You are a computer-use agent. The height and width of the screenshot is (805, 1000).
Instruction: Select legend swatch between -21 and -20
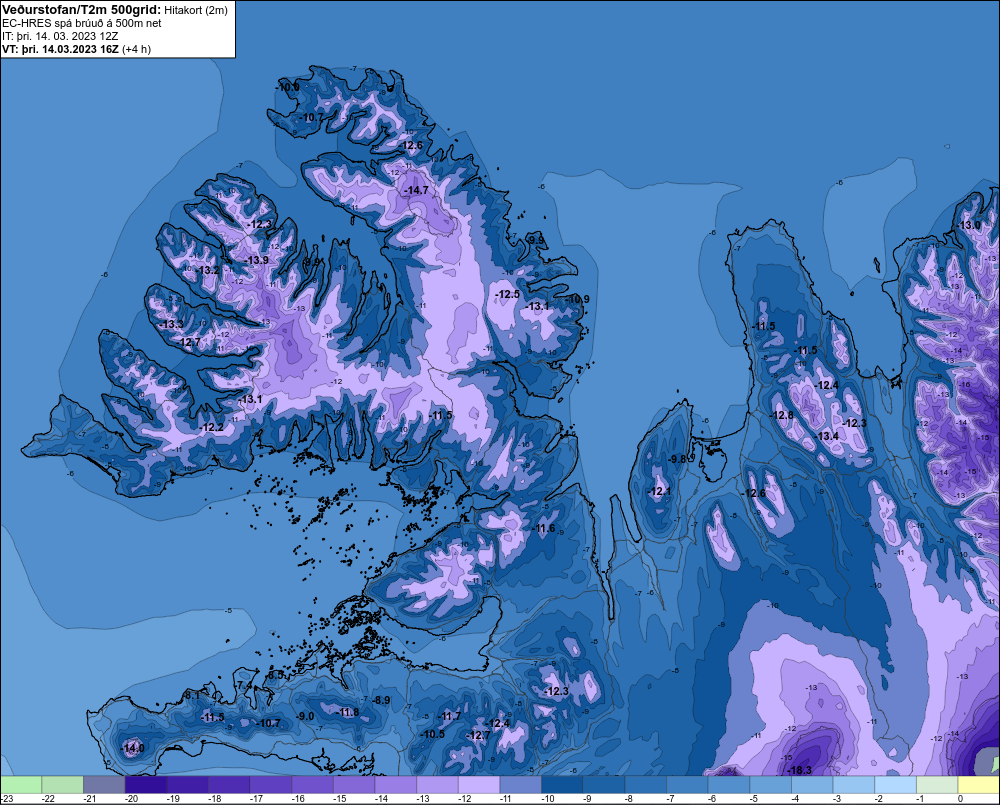(x=105, y=784)
